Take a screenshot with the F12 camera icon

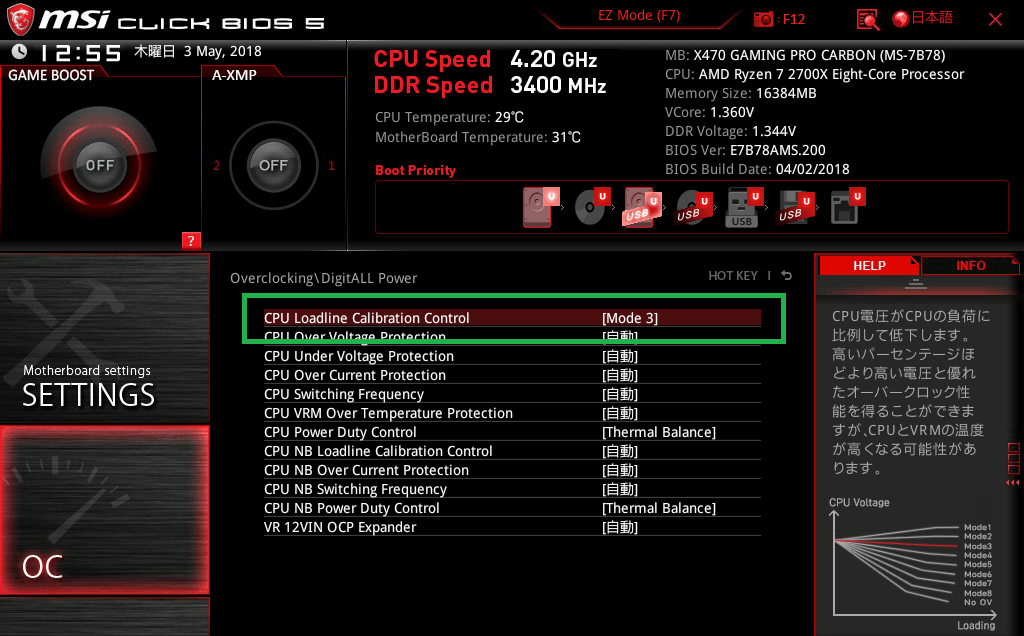(763, 19)
